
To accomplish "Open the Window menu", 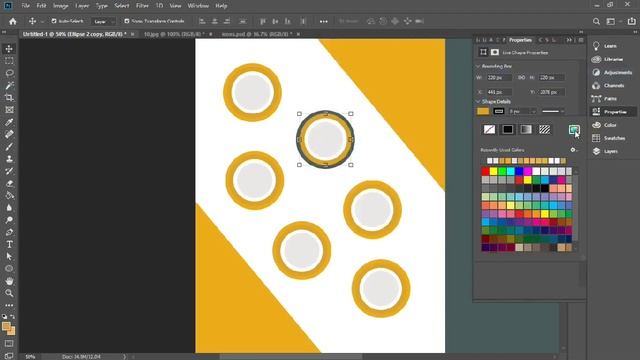I will (x=198, y=6).
